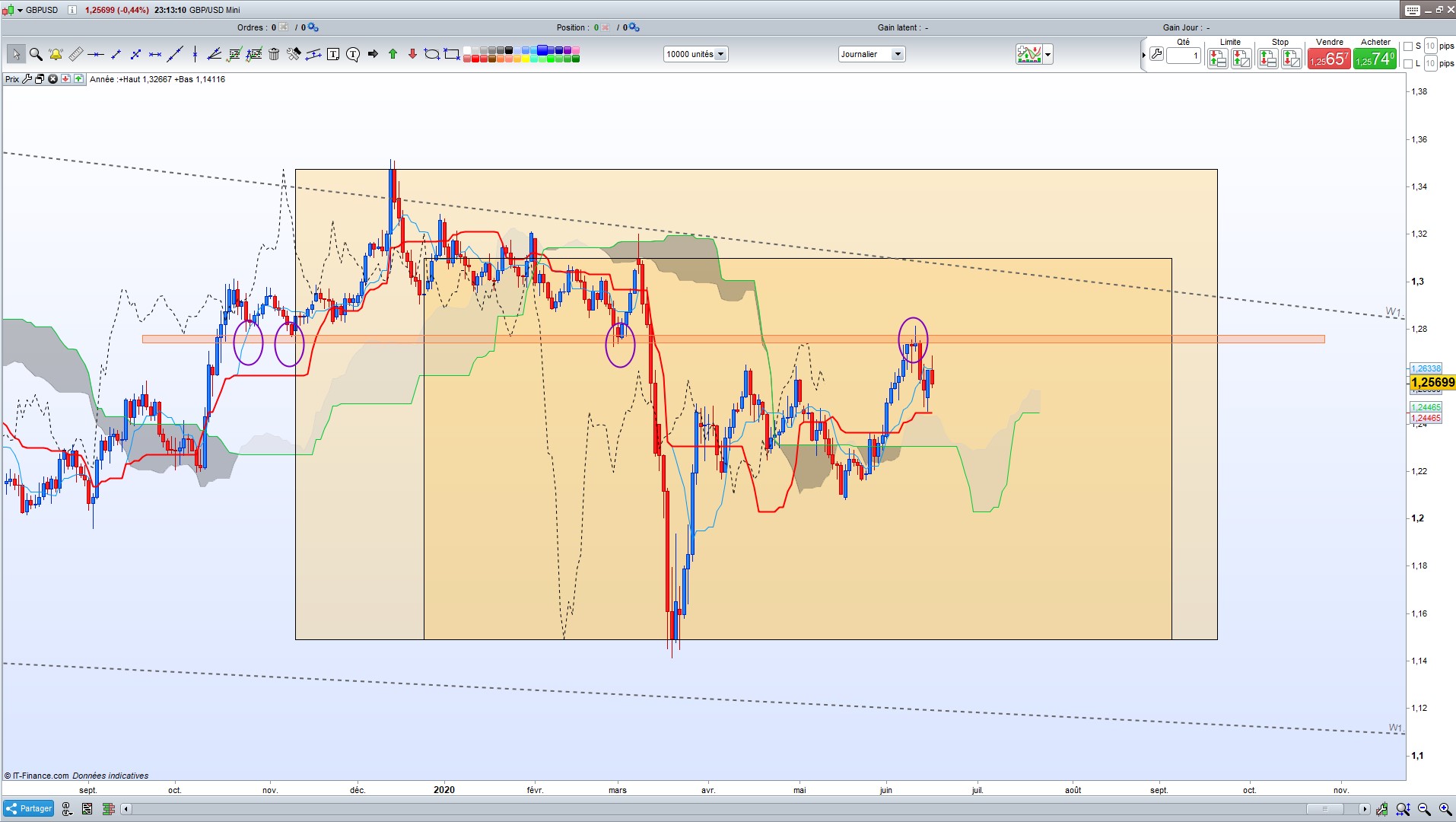
Task: Enable the S pips checkbox
Action: 1408,46
